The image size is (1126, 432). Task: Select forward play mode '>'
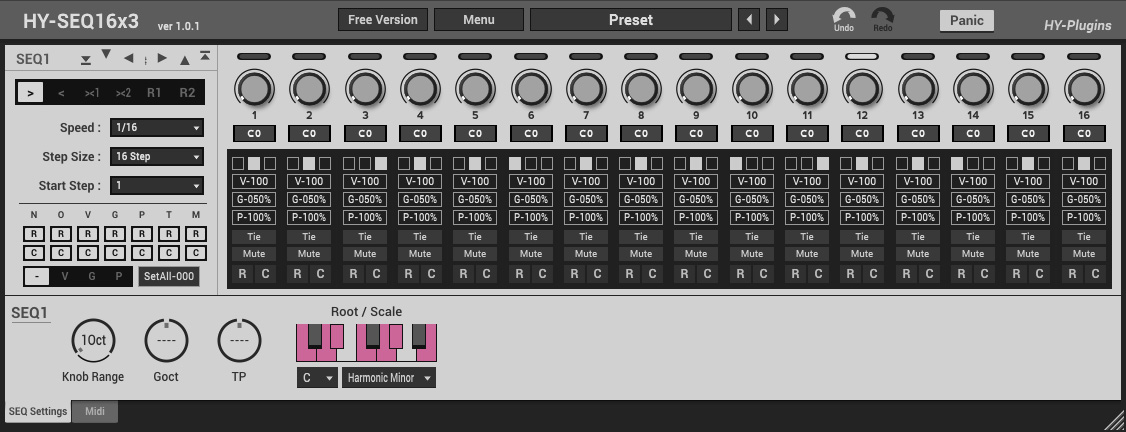click(30, 93)
